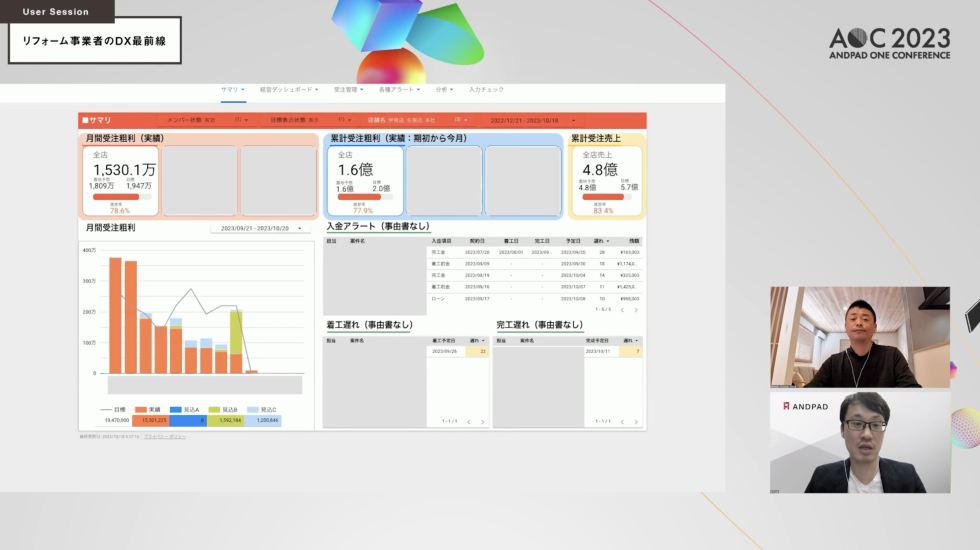Click the tallest orange bar in chart

click(x=116, y=316)
